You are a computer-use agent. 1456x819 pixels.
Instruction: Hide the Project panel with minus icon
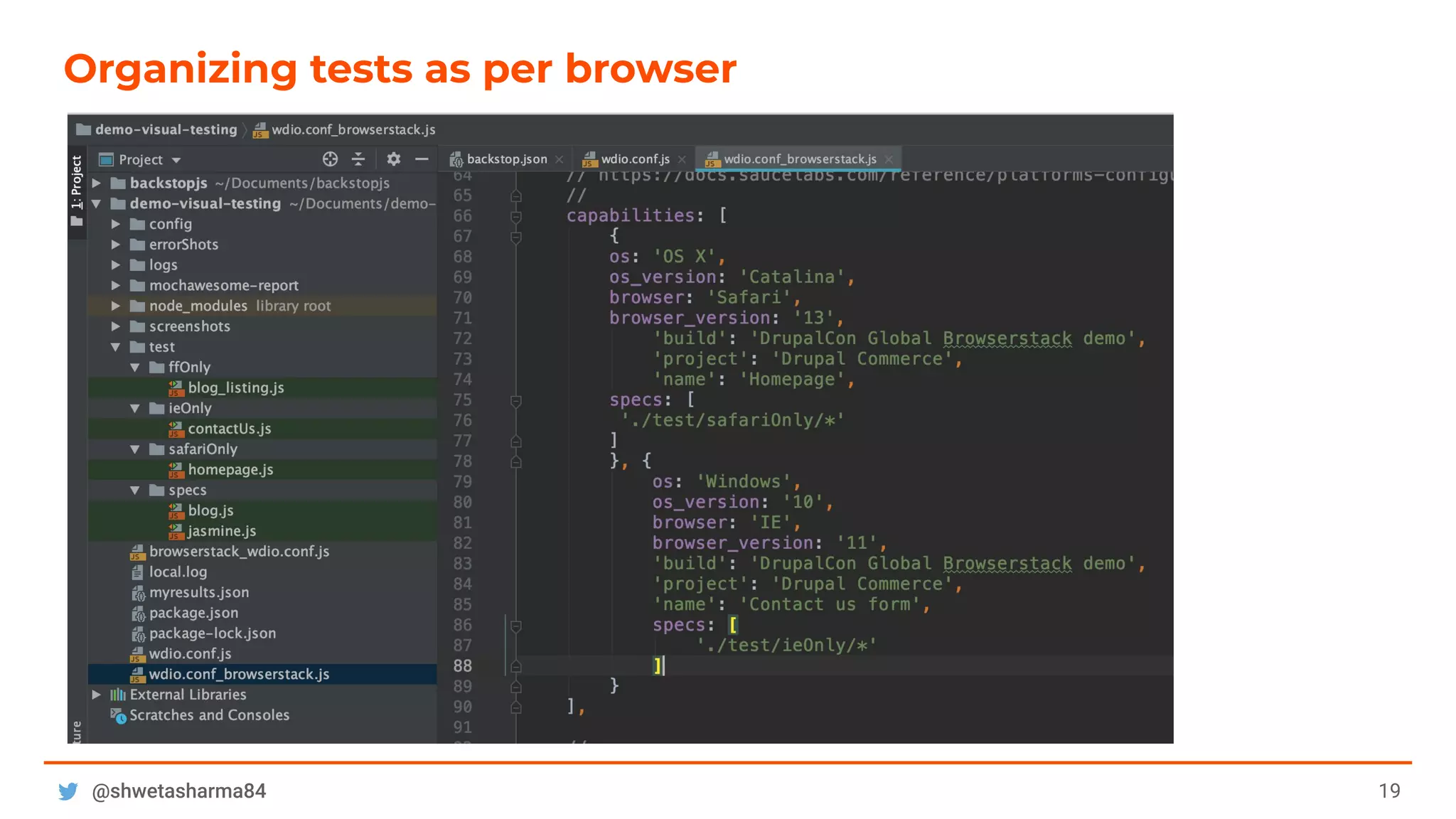(x=422, y=159)
